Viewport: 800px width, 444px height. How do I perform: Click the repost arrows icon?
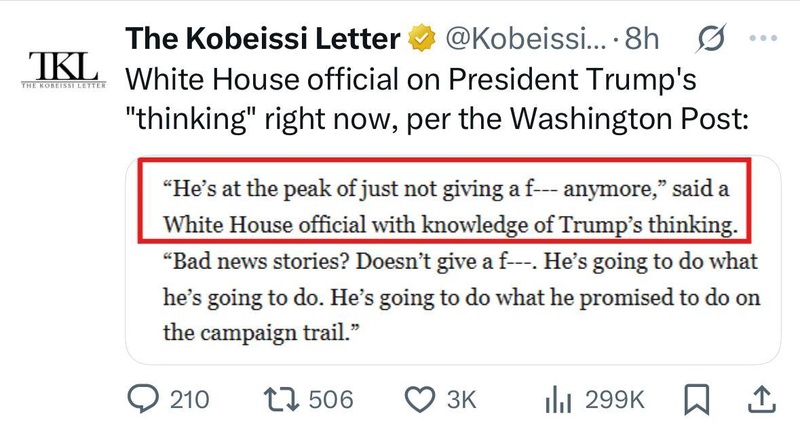point(281,400)
